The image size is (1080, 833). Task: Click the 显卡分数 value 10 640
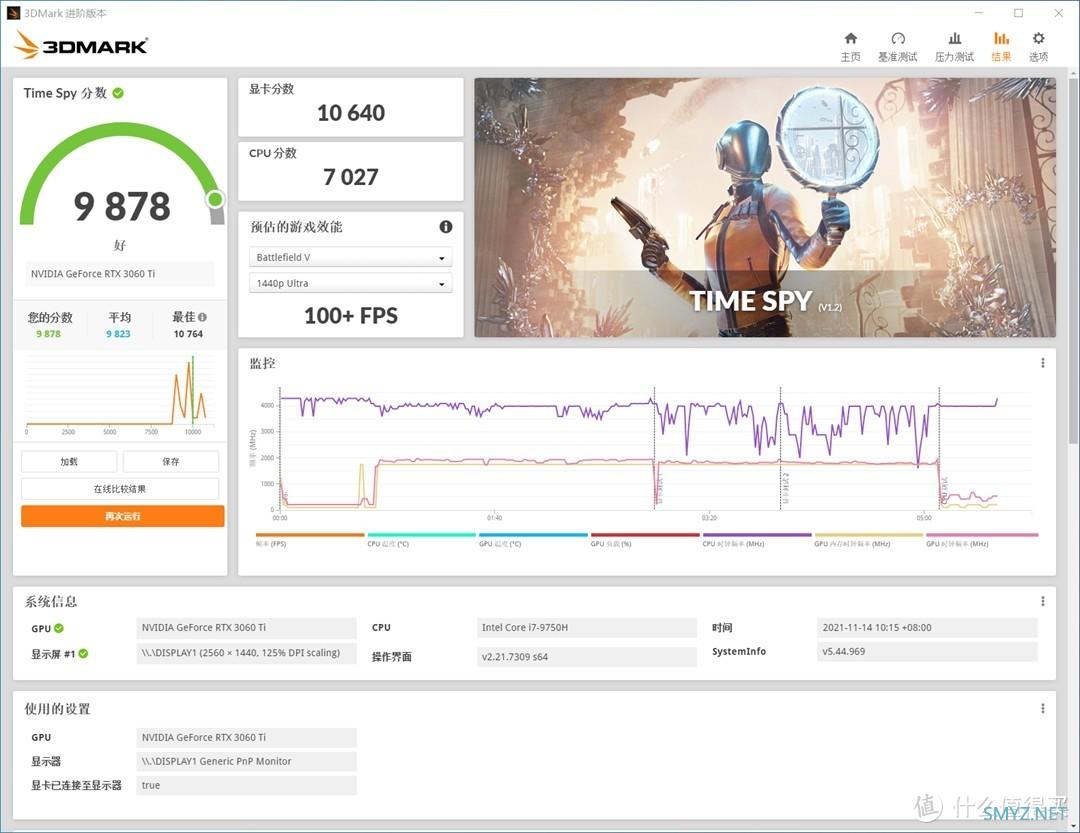351,113
